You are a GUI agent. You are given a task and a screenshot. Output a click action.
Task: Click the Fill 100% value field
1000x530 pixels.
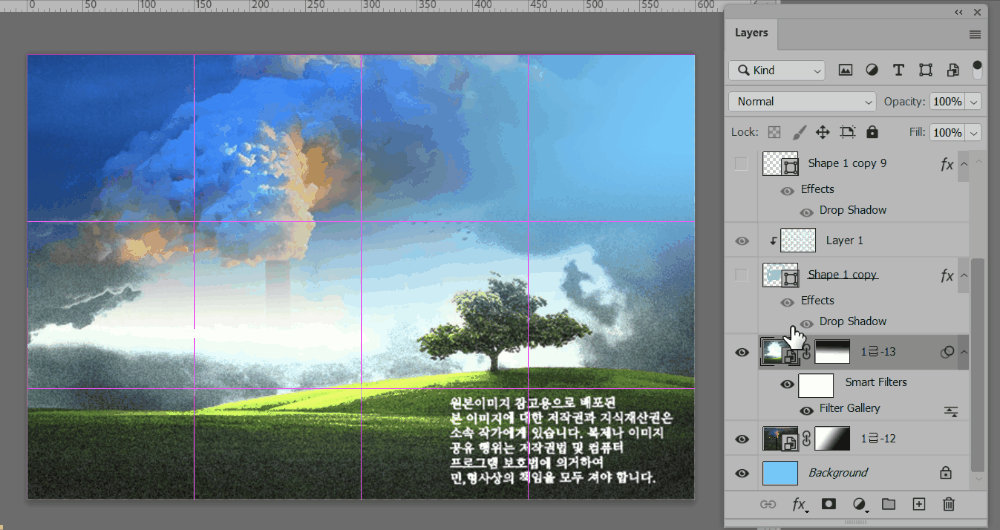click(947, 133)
